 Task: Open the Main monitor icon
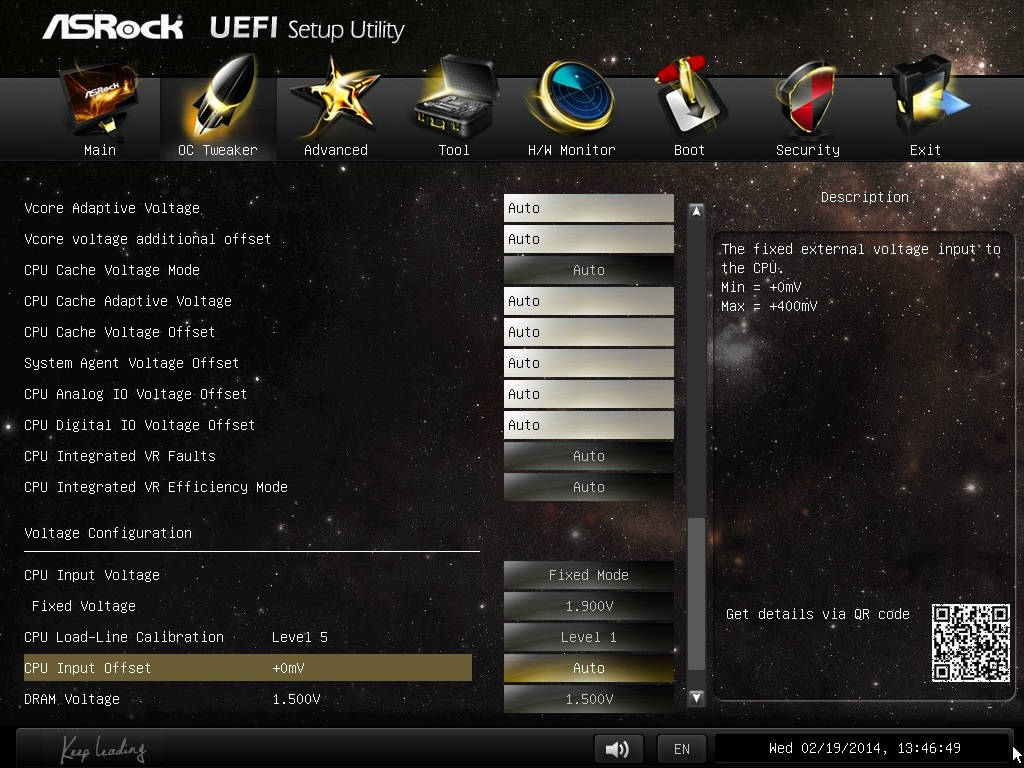pos(99,99)
